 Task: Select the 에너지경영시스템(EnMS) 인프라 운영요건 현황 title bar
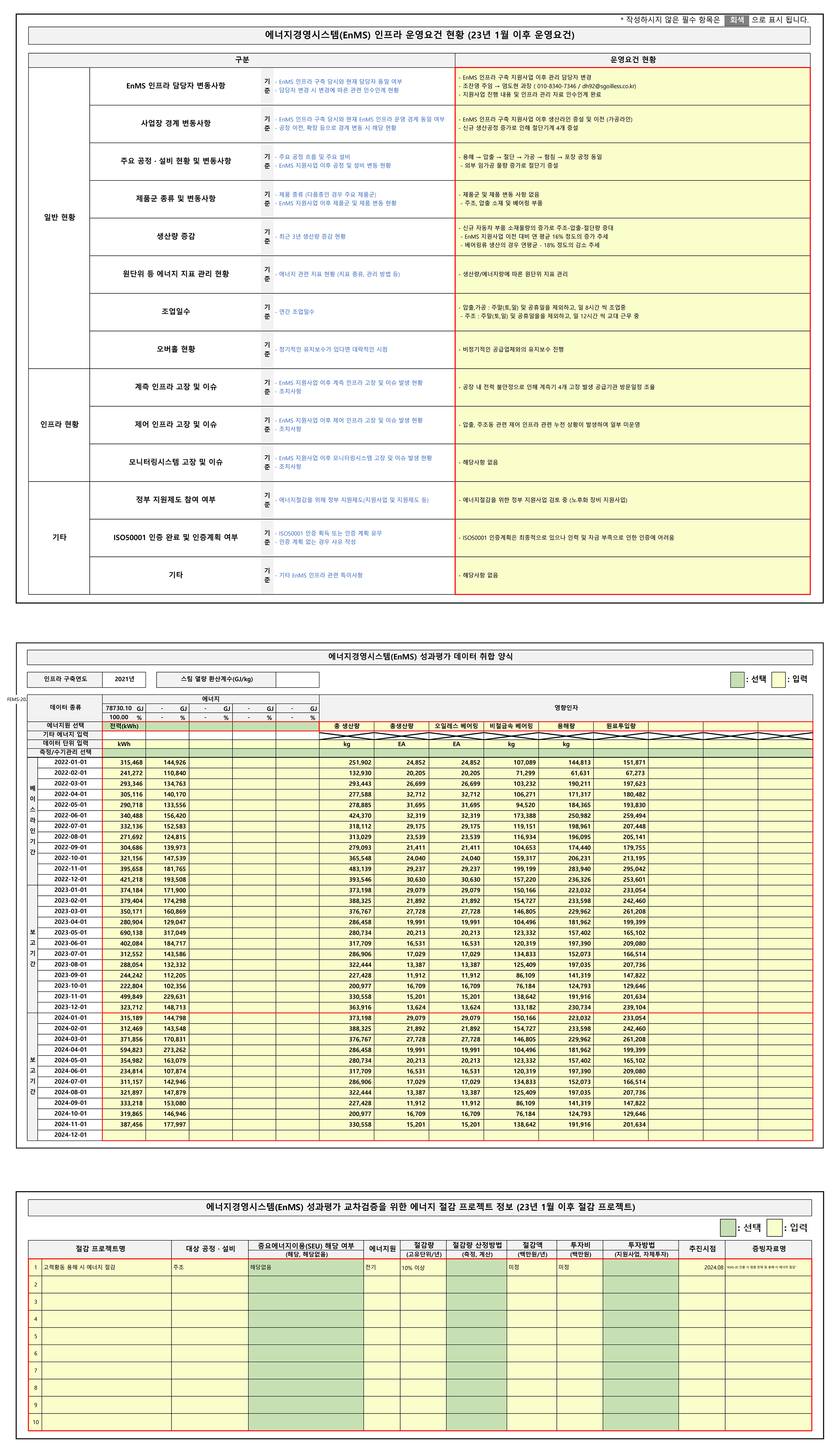click(419, 35)
